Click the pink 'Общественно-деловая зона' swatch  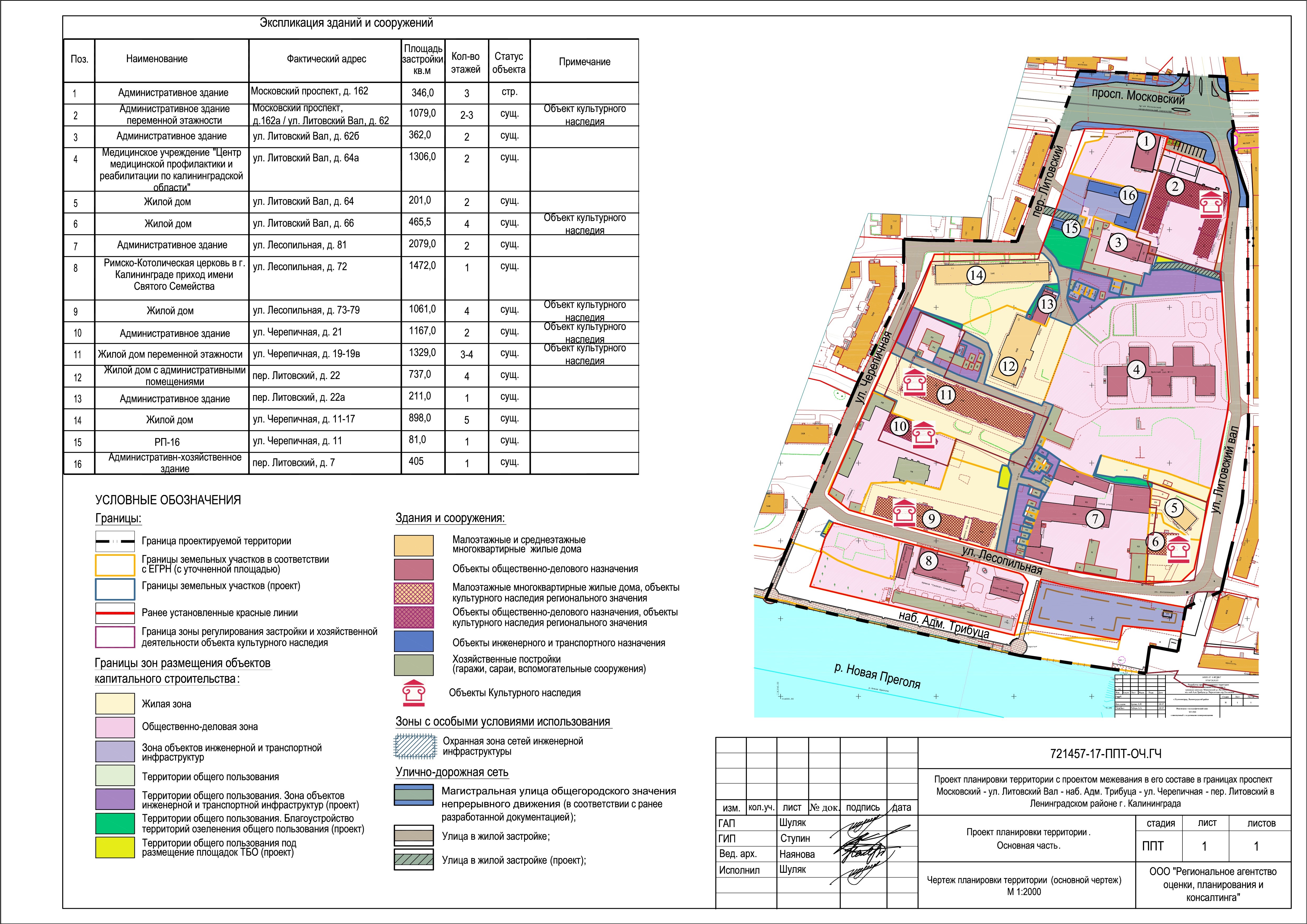click(115, 727)
